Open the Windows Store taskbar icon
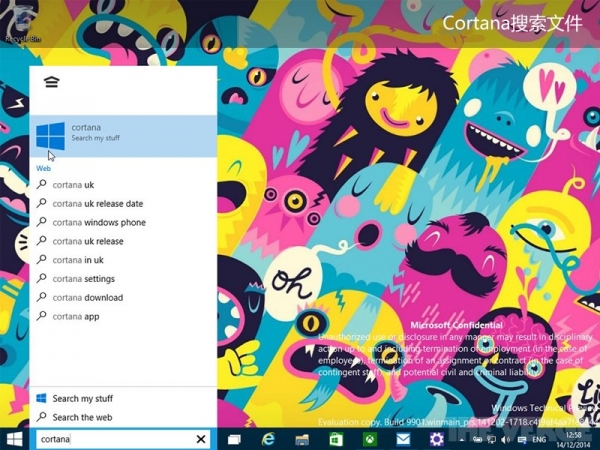 336,439
